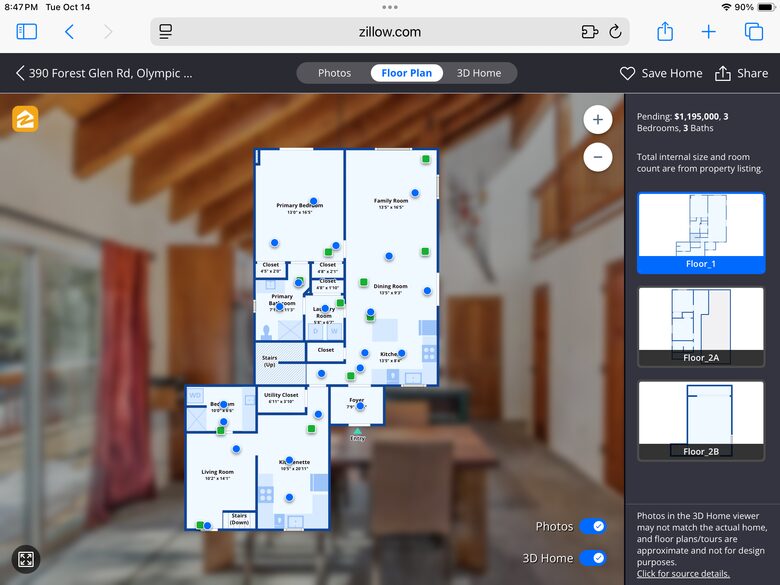Zoom out of the floor plan

pos(597,157)
